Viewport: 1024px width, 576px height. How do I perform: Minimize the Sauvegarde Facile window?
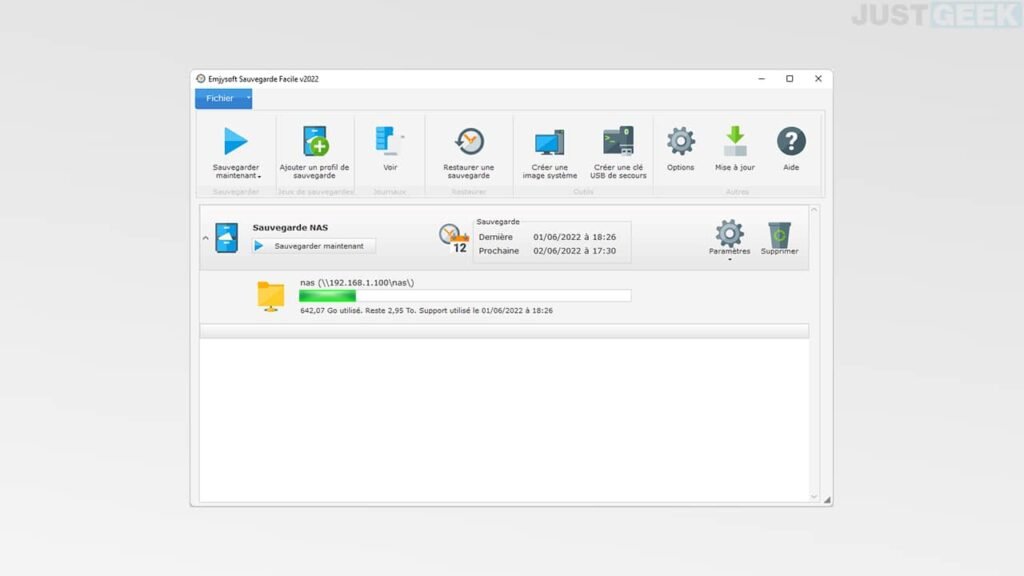pos(761,79)
